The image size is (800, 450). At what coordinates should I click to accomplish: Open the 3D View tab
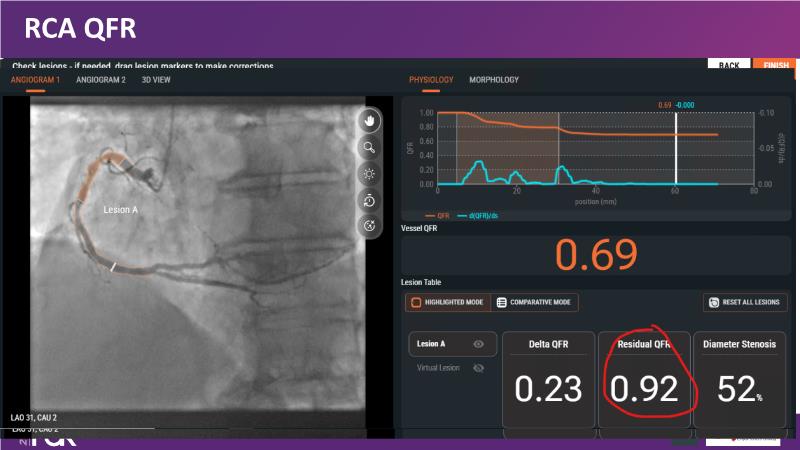(158, 79)
